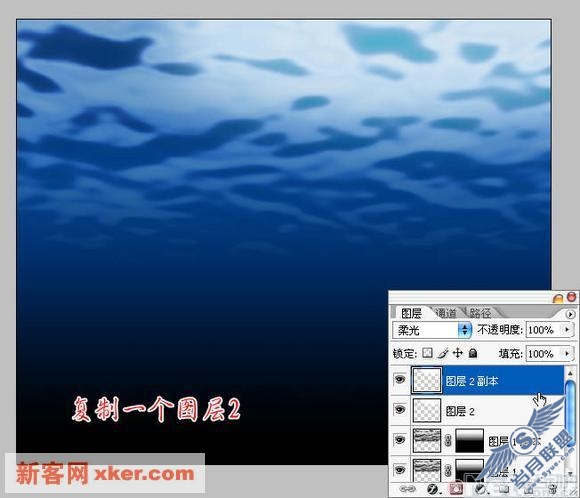Click the lock position move icon
The height and width of the screenshot is (498, 580).
tap(458, 353)
